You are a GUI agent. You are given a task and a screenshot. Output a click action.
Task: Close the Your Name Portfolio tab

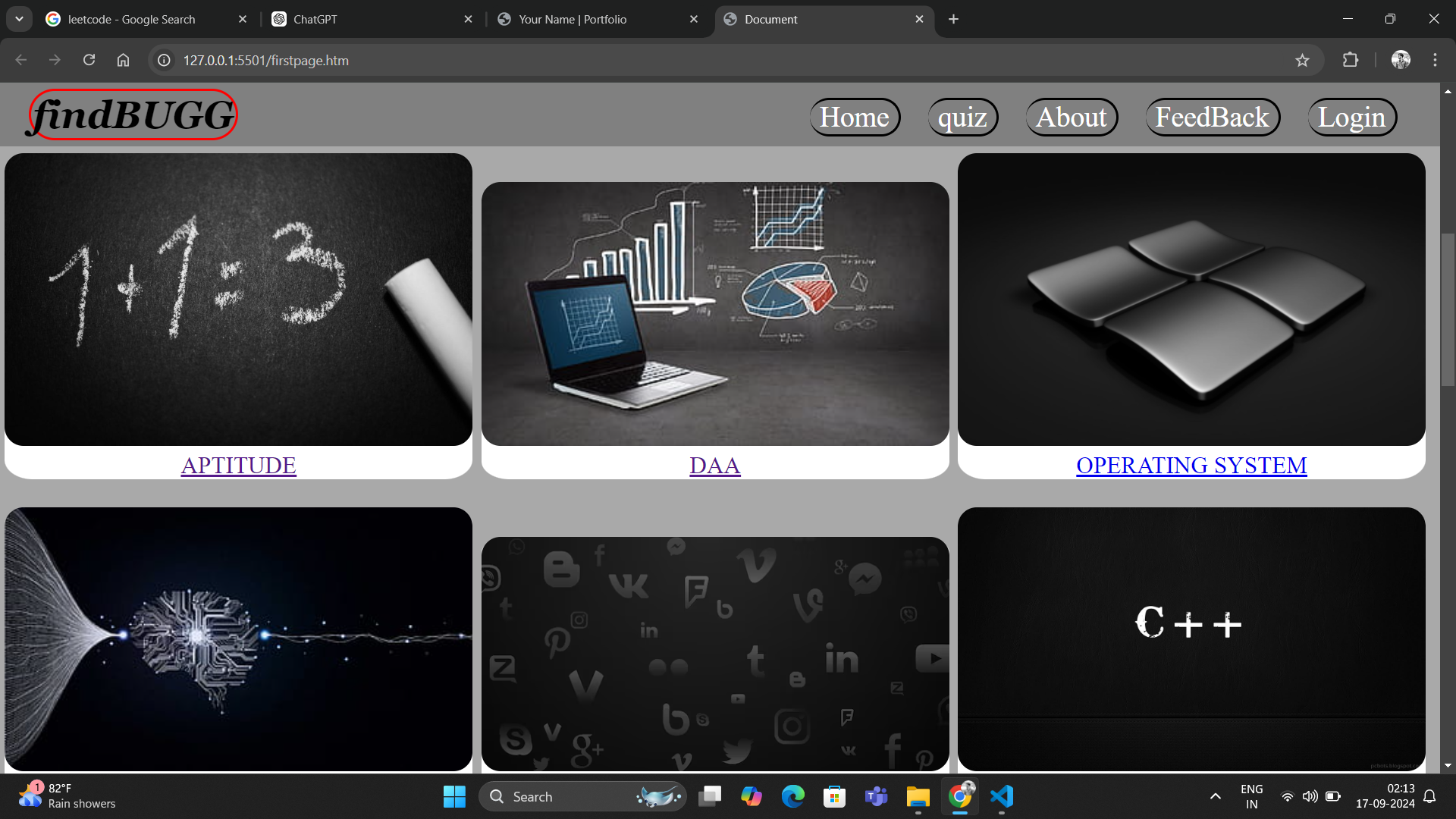(x=693, y=19)
